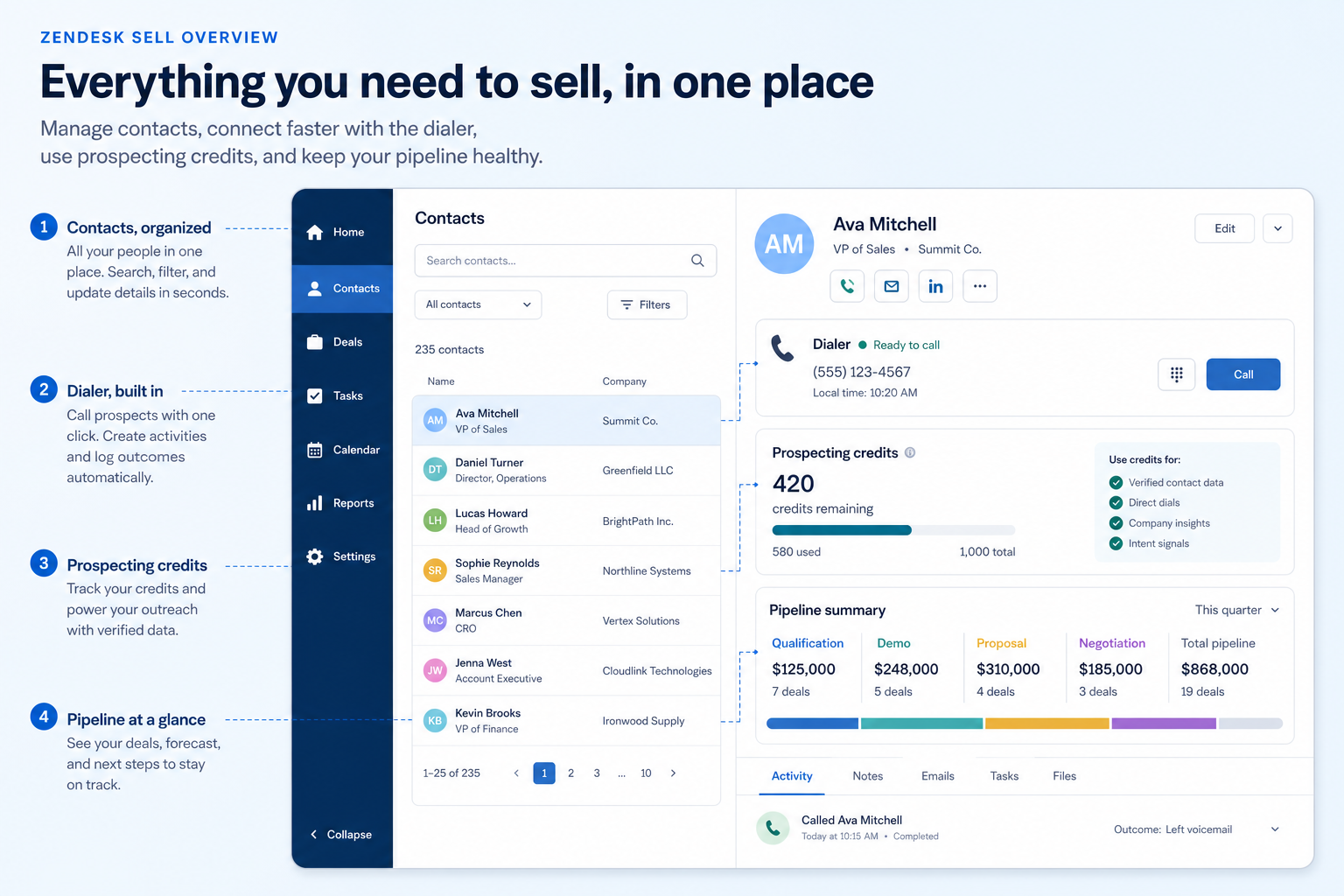Viewport: 1344px width, 896px height.
Task: Open the Filters button
Action: click(x=647, y=304)
